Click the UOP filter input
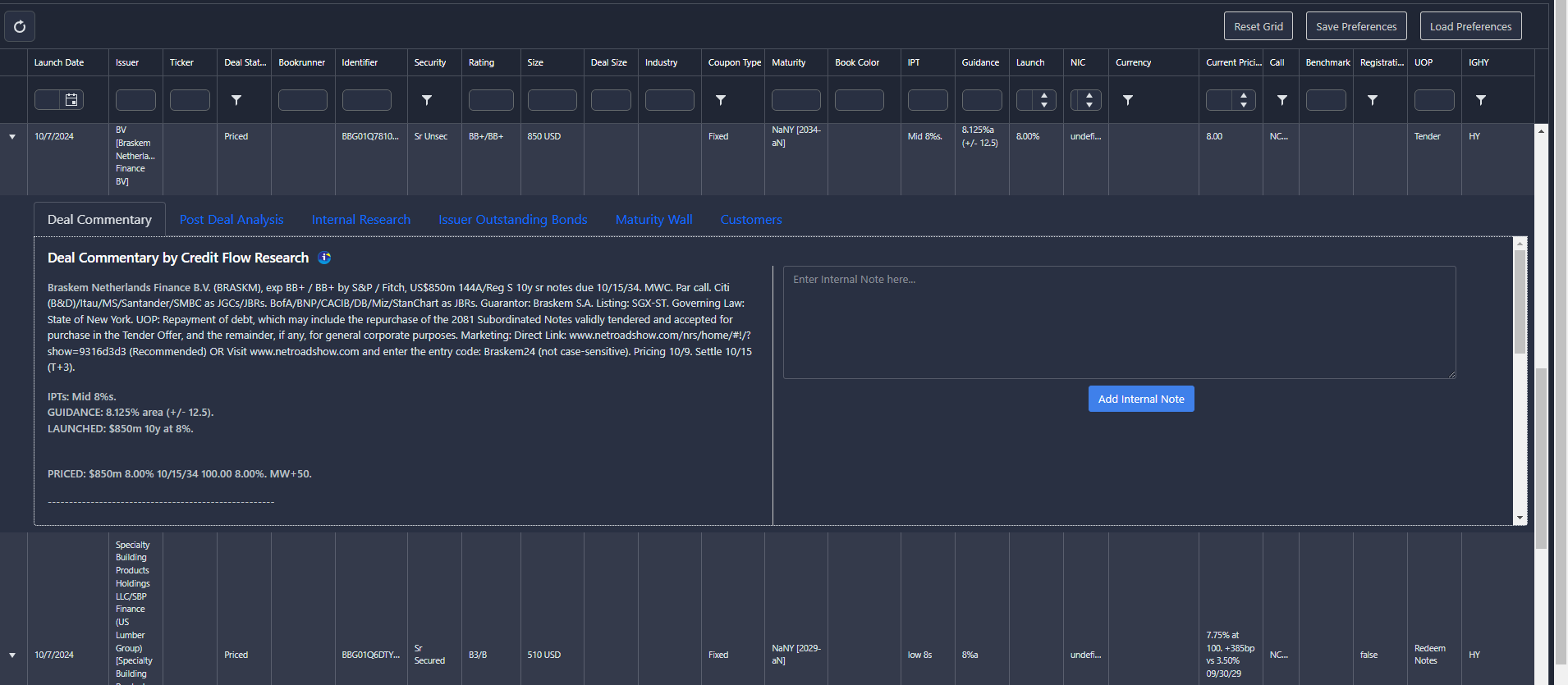Screen dimensions: 1568x685 (1434, 100)
